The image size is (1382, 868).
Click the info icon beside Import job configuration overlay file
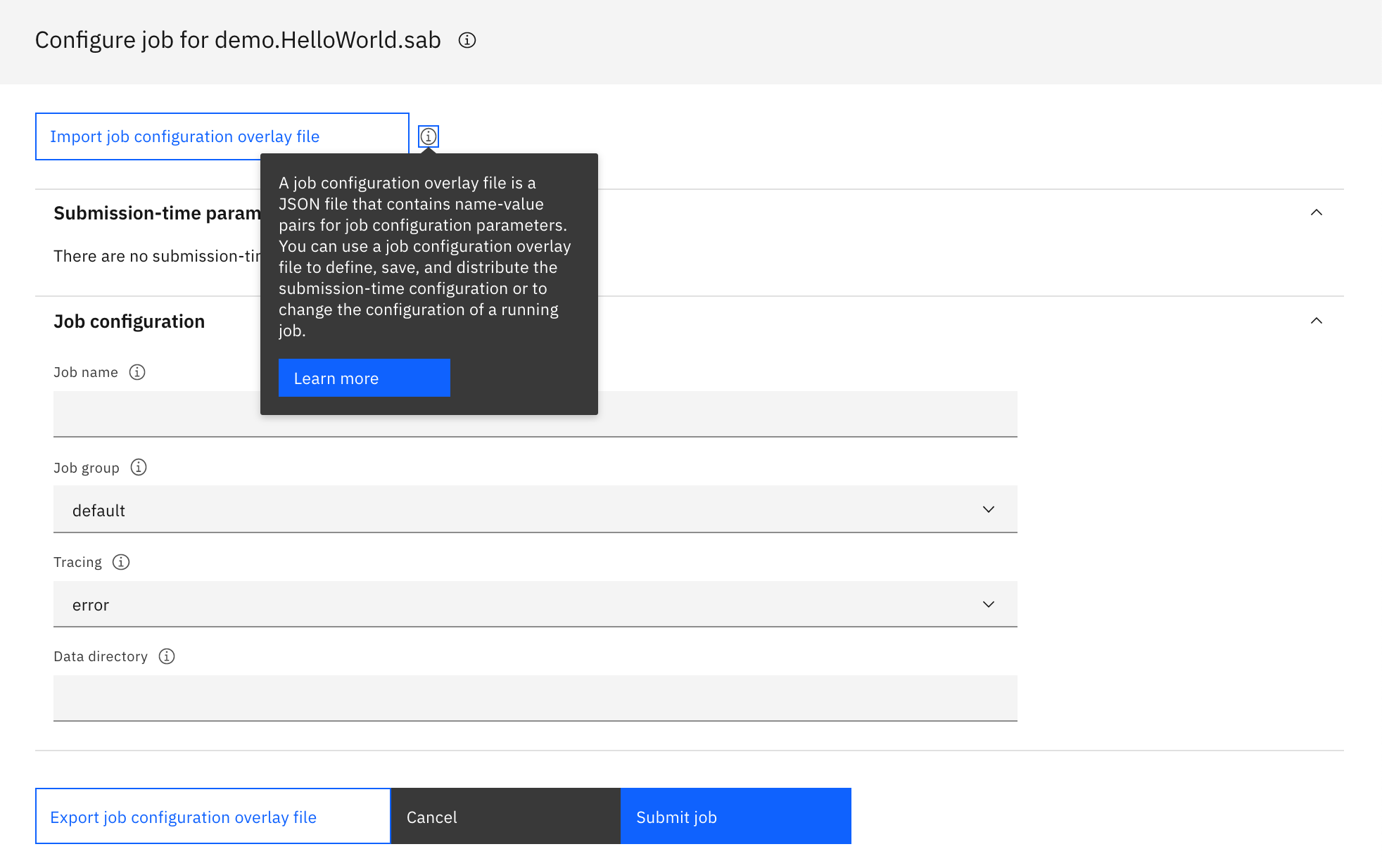[429, 136]
